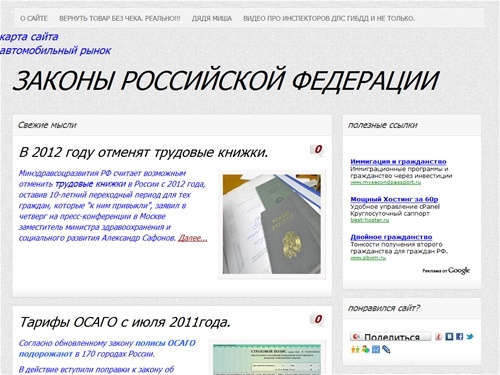Click text Иммиграционные программы и гражданство через инвестиции
500x375 pixels.
click(x=401, y=172)
